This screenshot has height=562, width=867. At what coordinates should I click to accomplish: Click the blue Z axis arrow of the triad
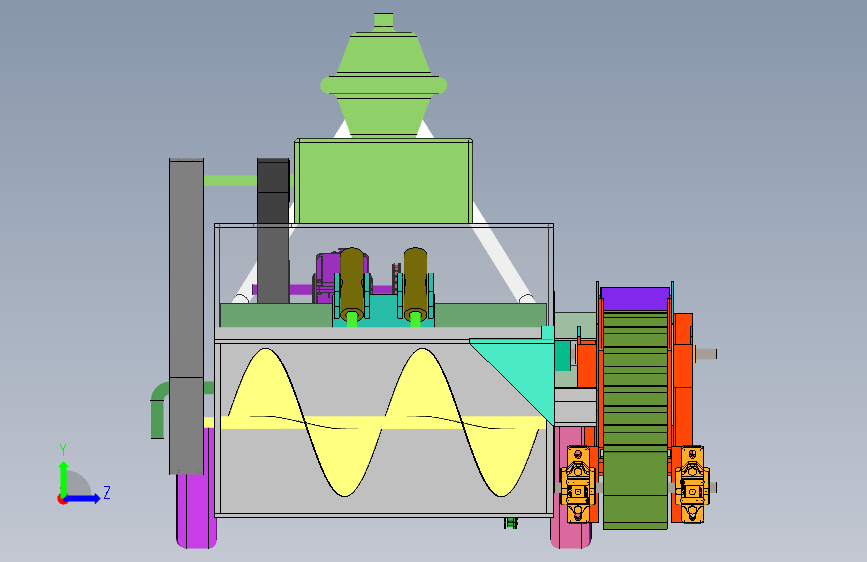tap(84, 498)
